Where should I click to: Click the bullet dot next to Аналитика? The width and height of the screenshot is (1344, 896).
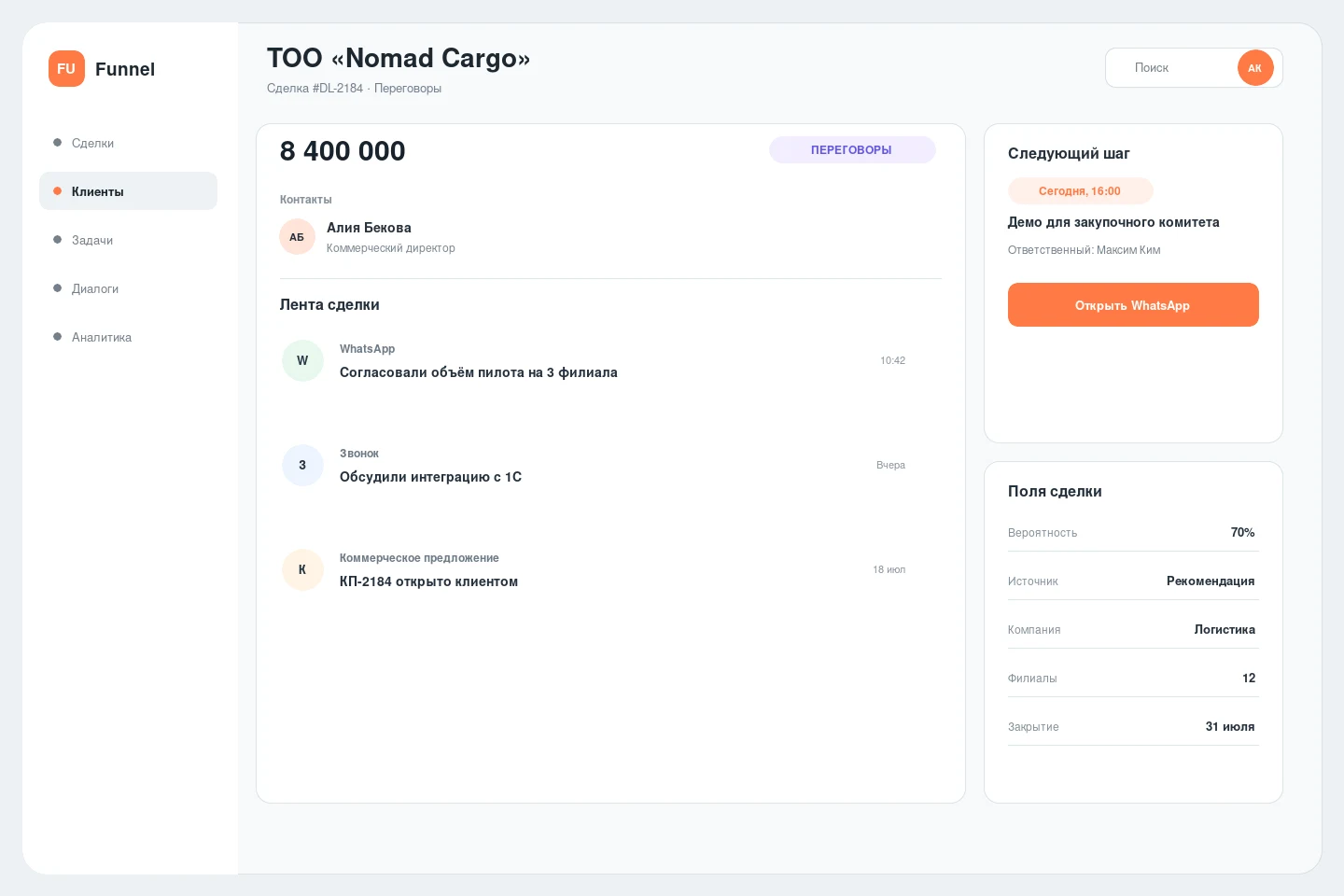pyautogui.click(x=57, y=337)
